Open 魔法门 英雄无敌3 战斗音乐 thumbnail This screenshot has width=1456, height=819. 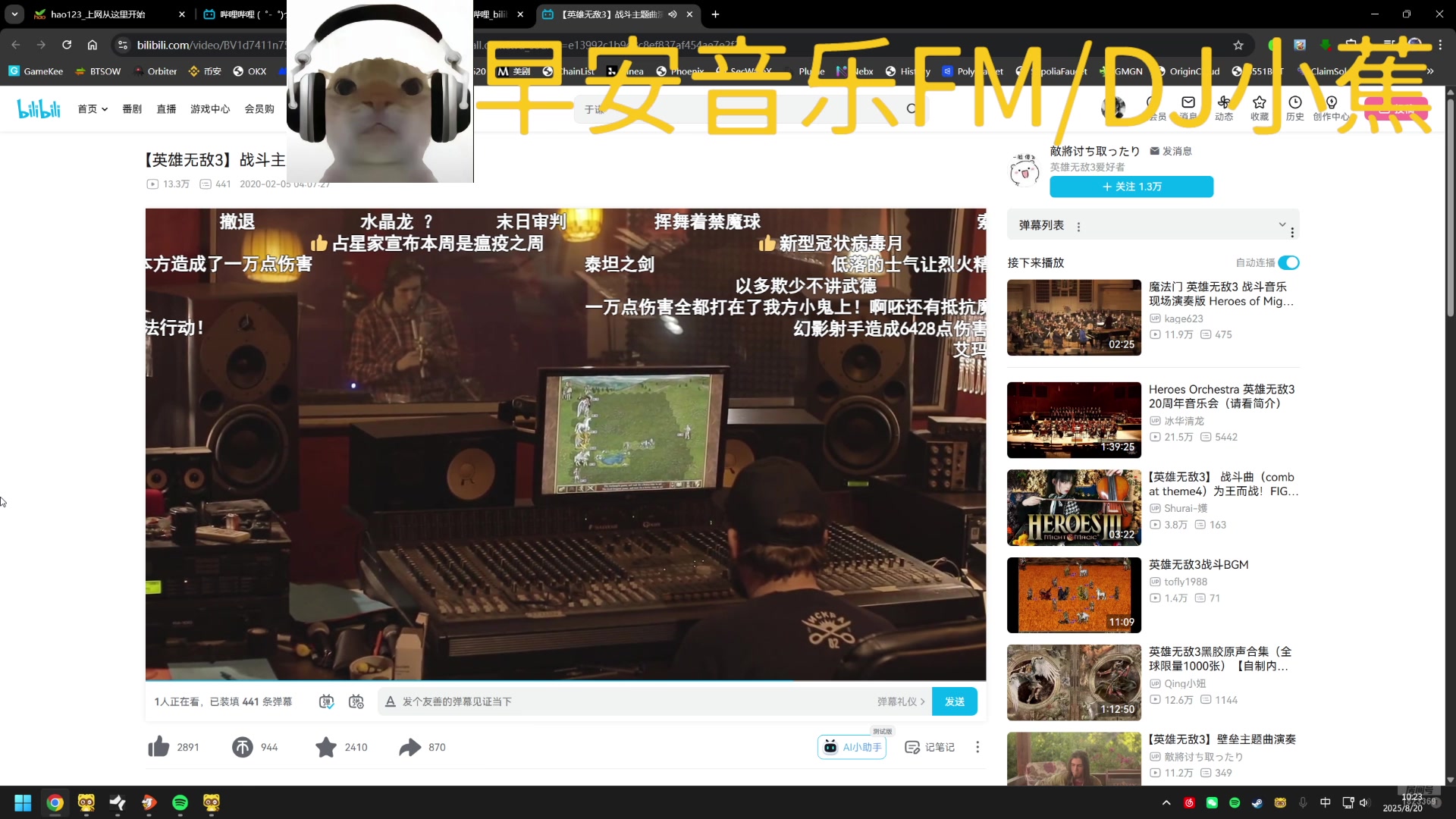coord(1074,317)
